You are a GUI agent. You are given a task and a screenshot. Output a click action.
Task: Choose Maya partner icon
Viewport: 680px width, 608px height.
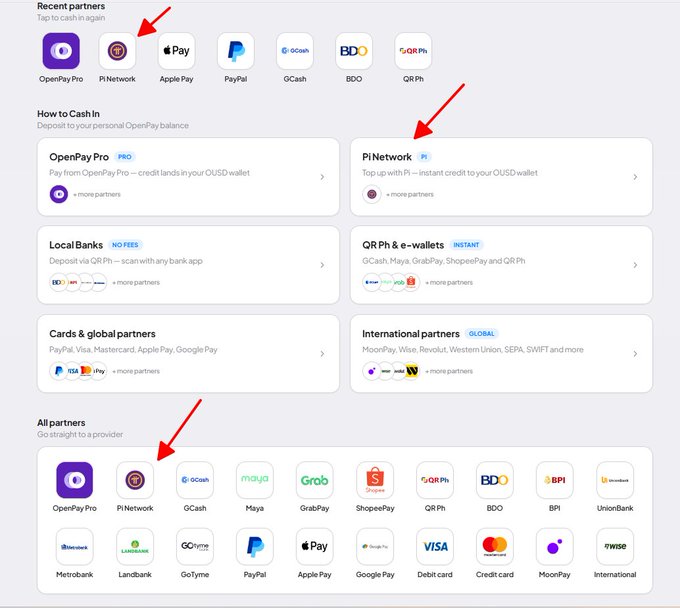pyautogui.click(x=255, y=480)
